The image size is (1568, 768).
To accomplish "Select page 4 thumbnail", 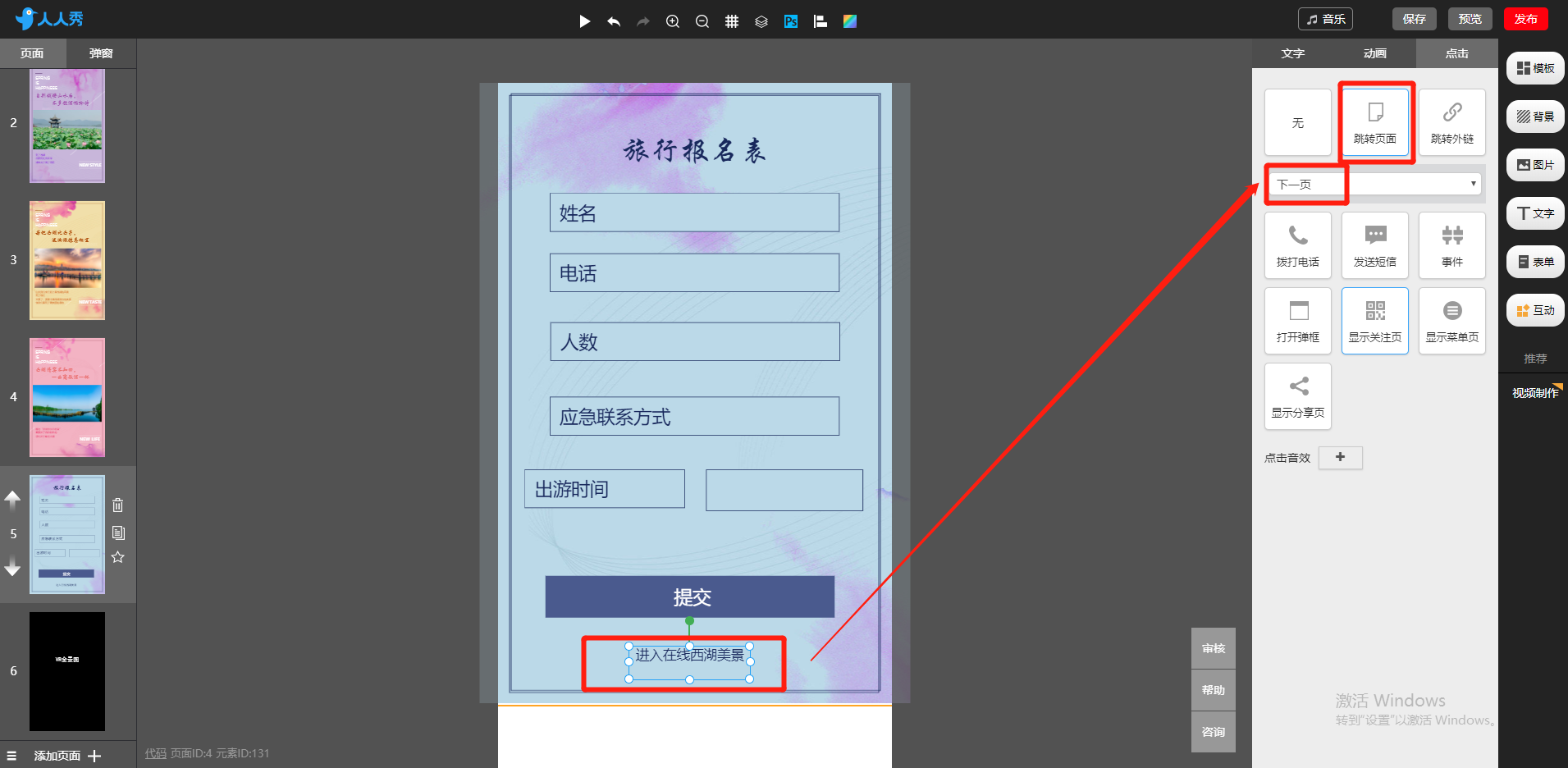I will point(67,397).
